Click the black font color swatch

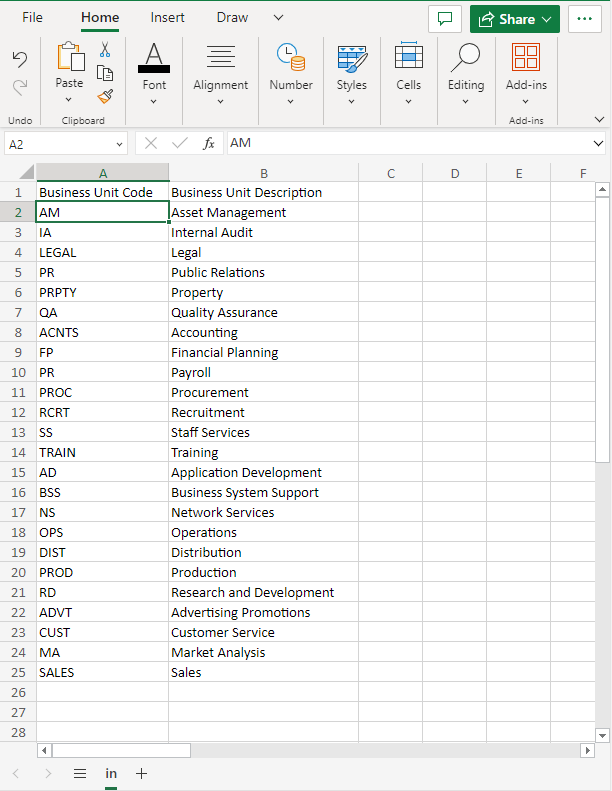coord(154,68)
